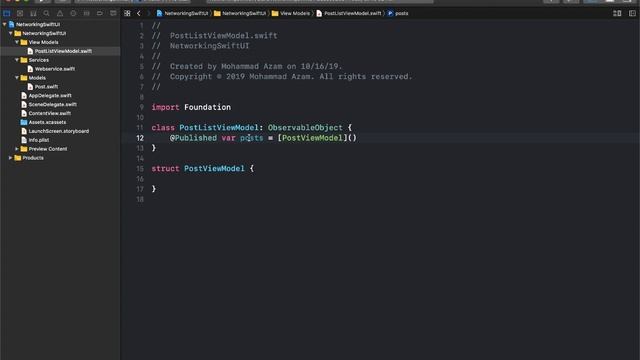Open the Test navigator
This screenshot has width=640, height=360.
coord(73,13)
